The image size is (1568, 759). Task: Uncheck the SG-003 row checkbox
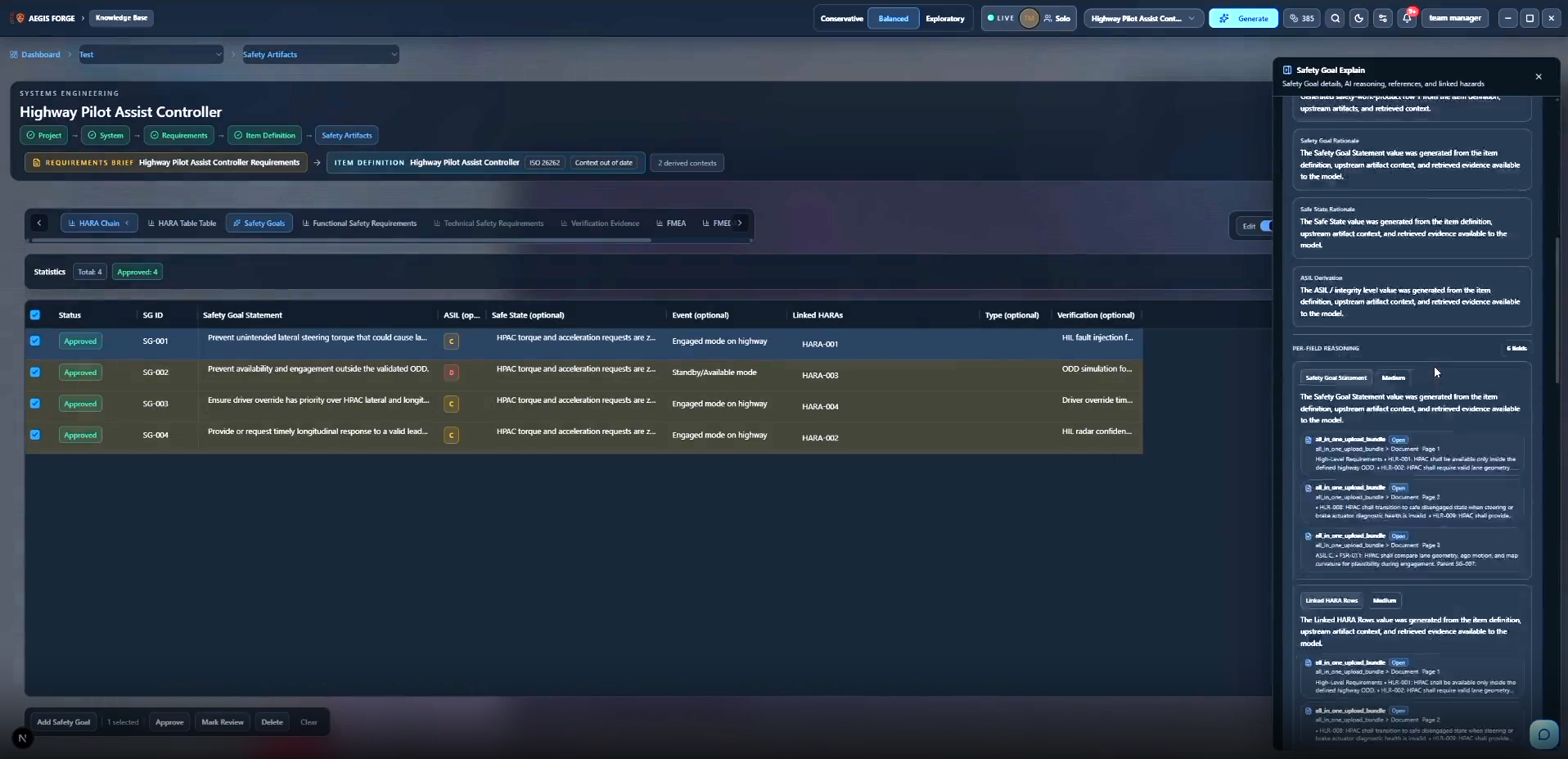point(35,403)
